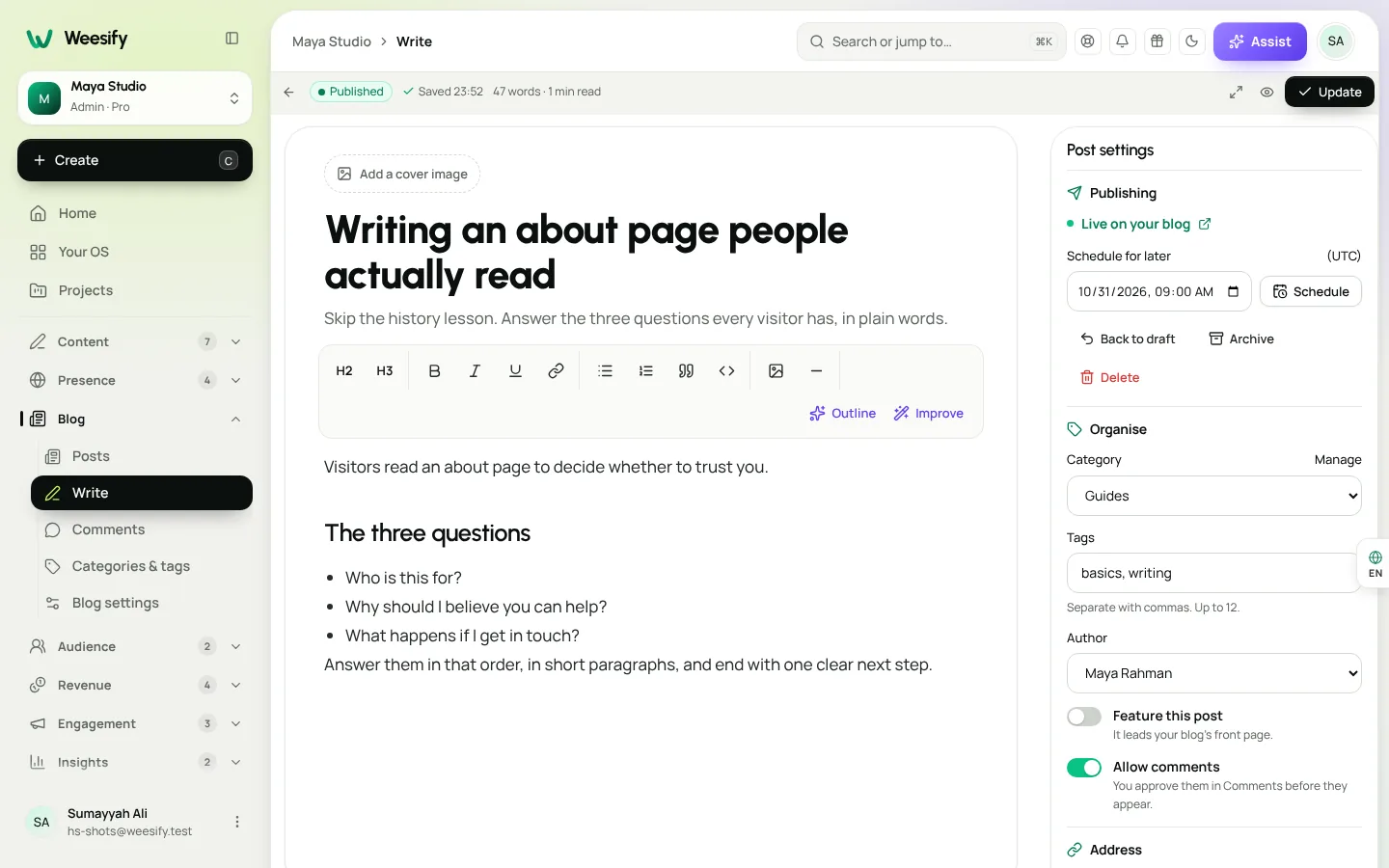
Task: Open the Maya Studio workspace switcher
Action: tap(135, 97)
